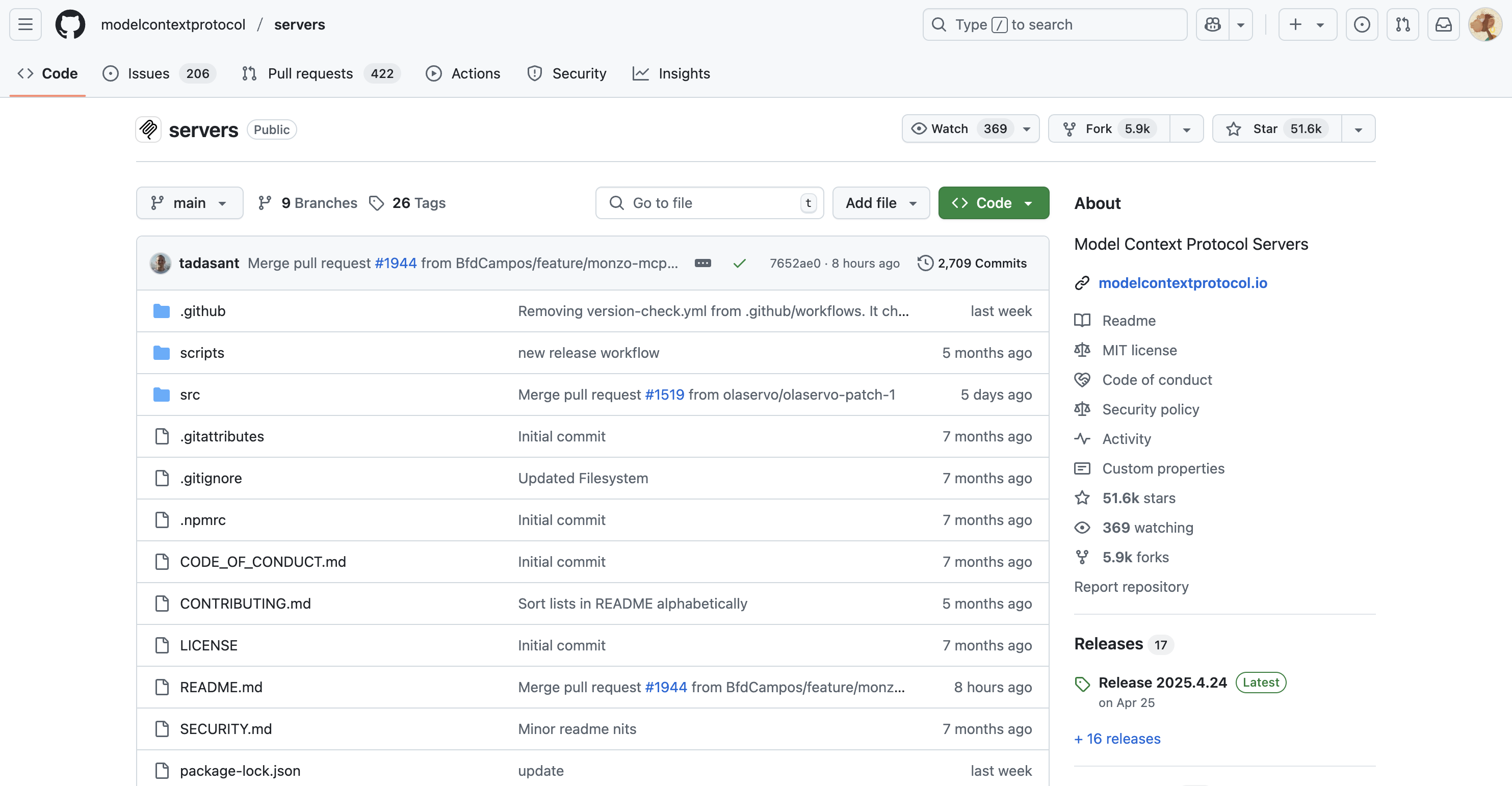The height and width of the screenshot is (786, 1512).
Task: Click the GitHub Octocat home logo
Action: [70, 24]
